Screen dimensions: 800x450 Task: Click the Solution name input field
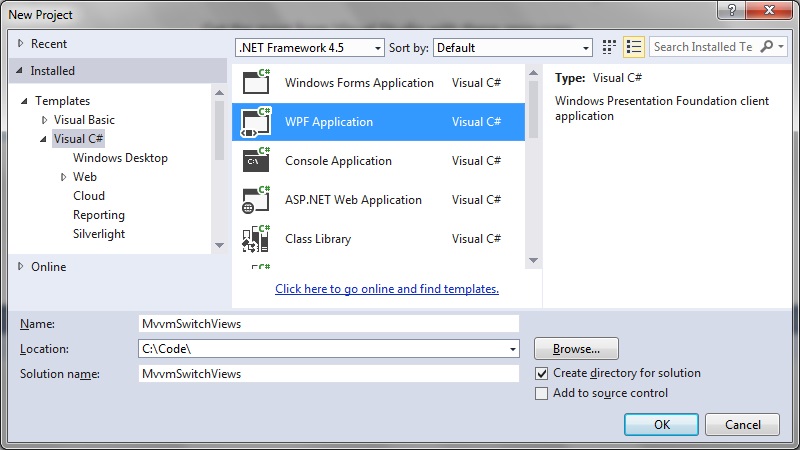click(329, 374)
